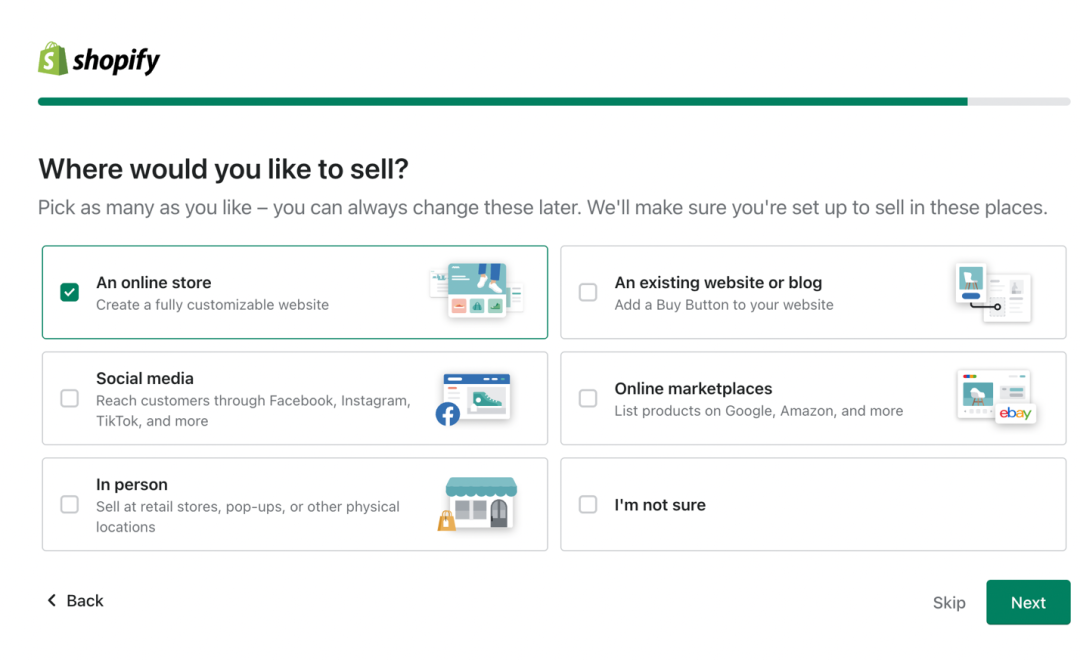Go Back to the previous step

tap(75, 600)
